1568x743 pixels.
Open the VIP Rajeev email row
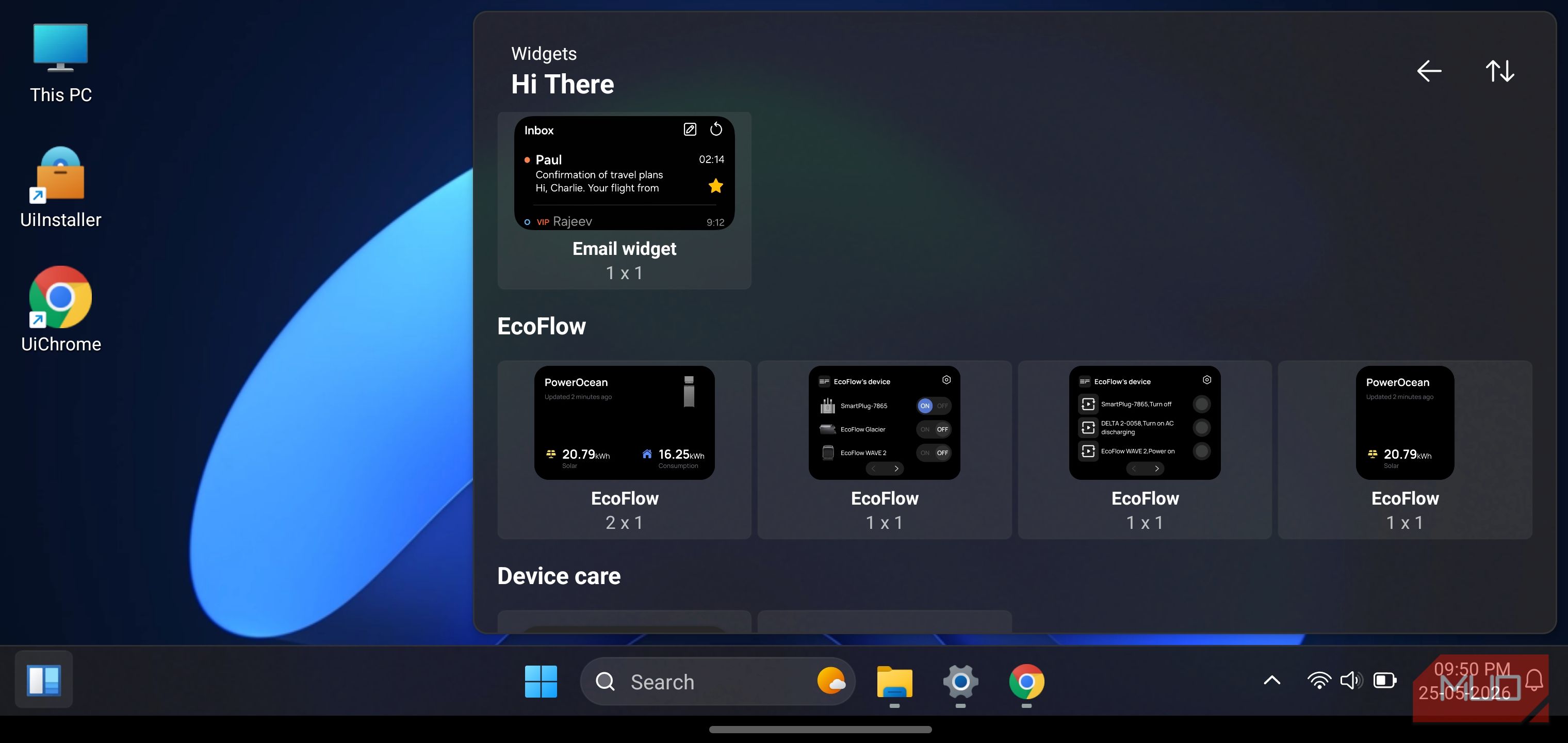[624, 222]
